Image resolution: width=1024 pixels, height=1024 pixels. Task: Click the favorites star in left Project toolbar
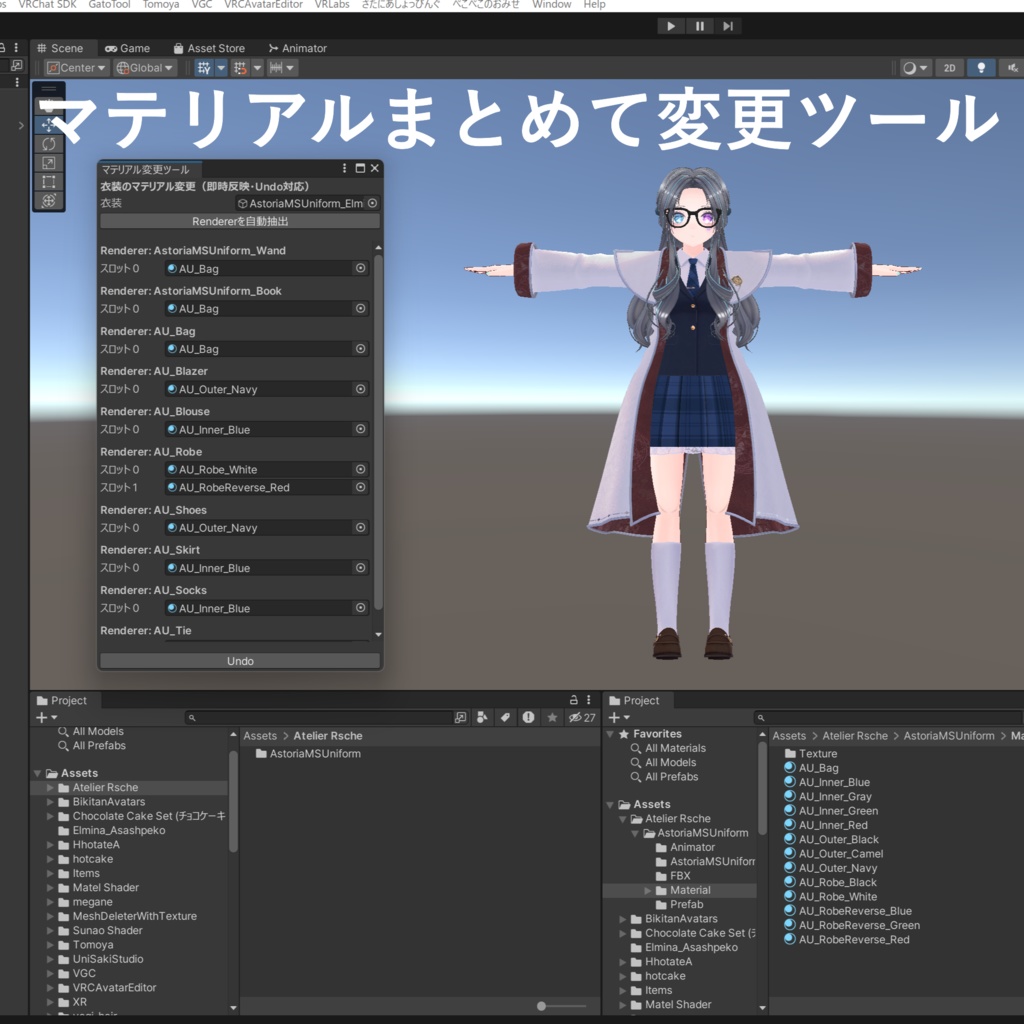552,718
